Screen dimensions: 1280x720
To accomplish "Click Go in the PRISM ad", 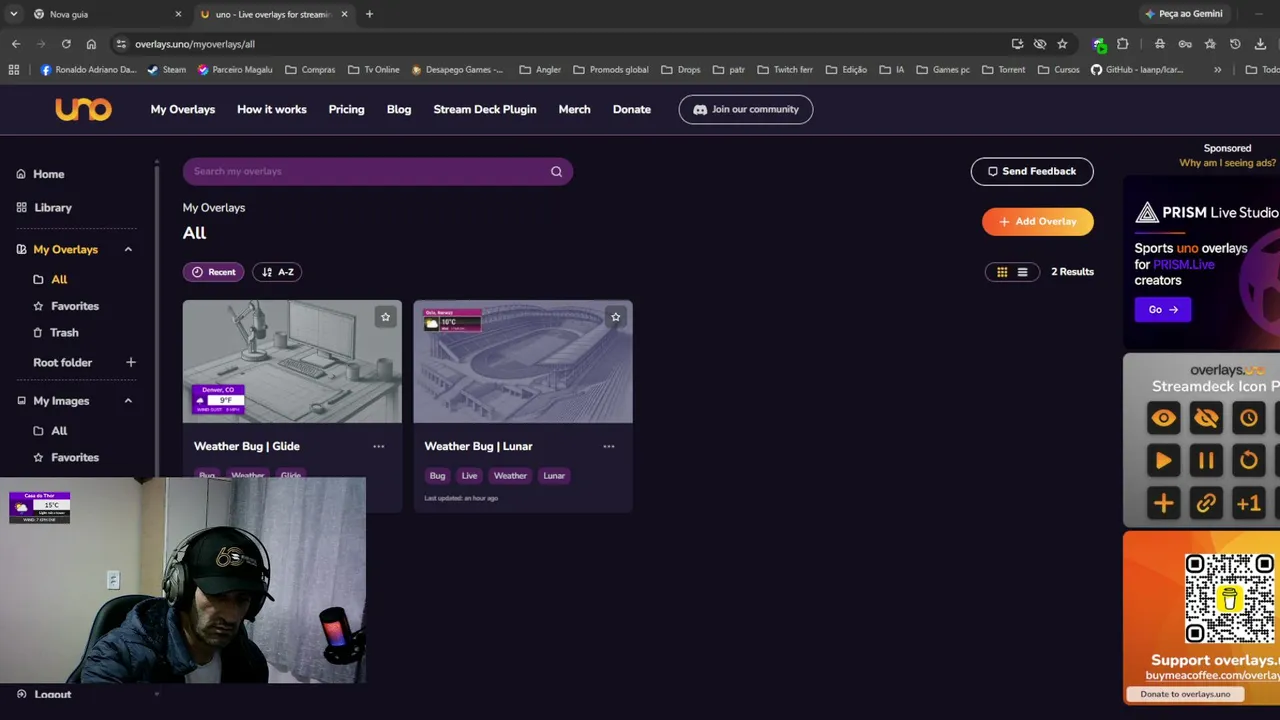I will coord(1163,310).
